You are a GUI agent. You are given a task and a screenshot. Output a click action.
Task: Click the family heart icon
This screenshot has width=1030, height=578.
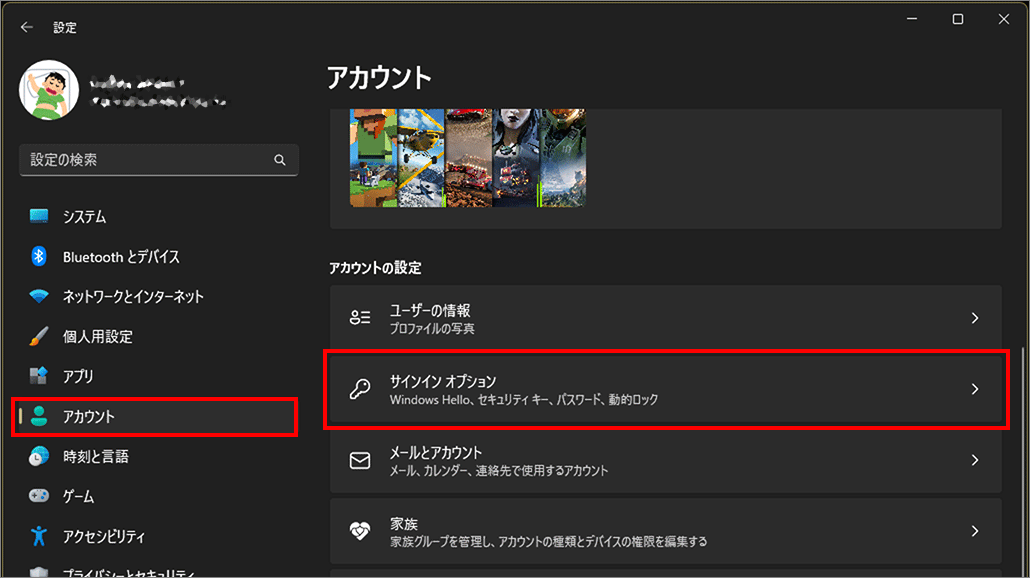(360, 531)
